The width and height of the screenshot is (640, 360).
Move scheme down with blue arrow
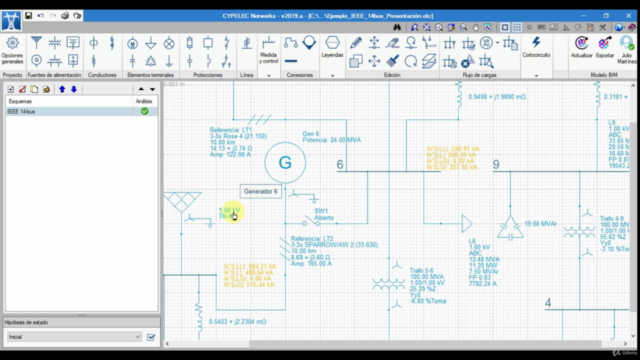(x=74, y=89)
